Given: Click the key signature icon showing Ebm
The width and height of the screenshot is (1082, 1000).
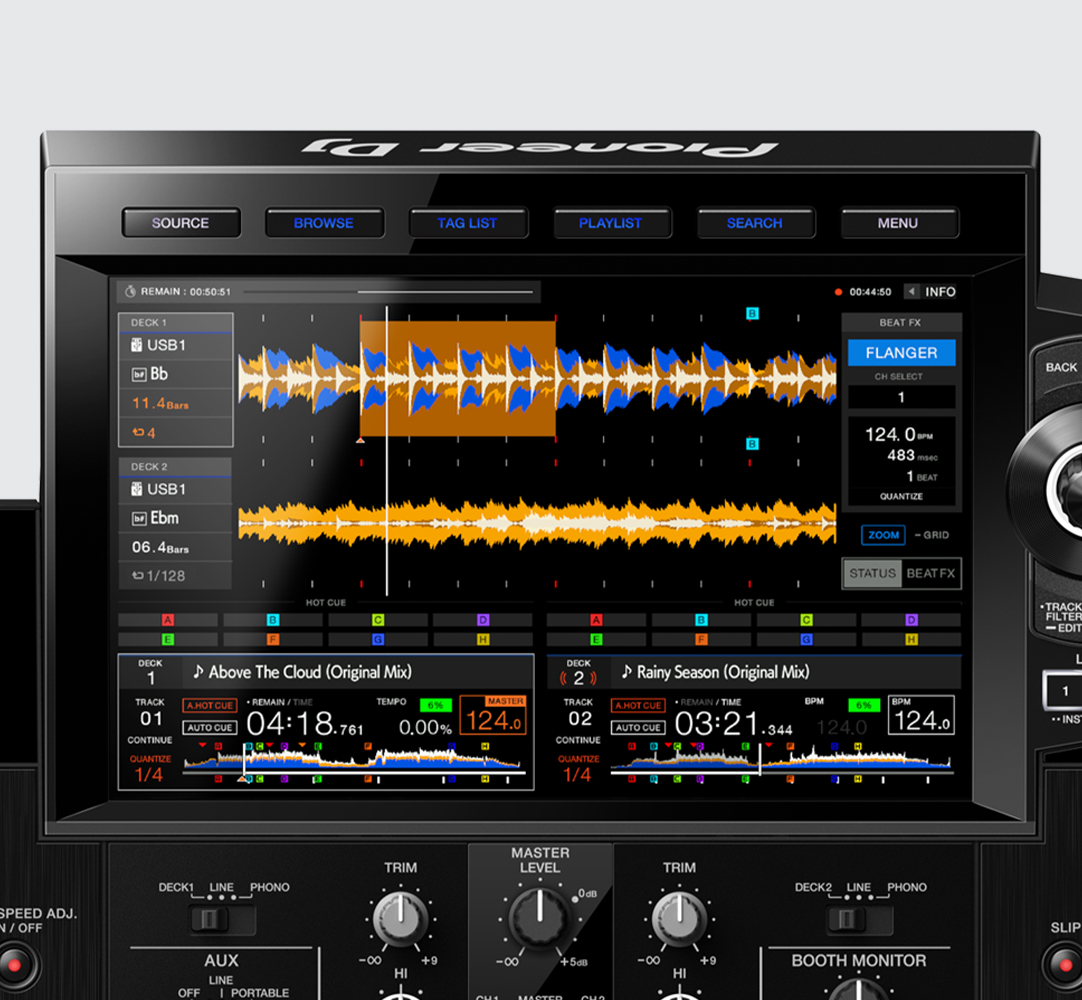Looking at the screenshot, I should tap(140, 518).
